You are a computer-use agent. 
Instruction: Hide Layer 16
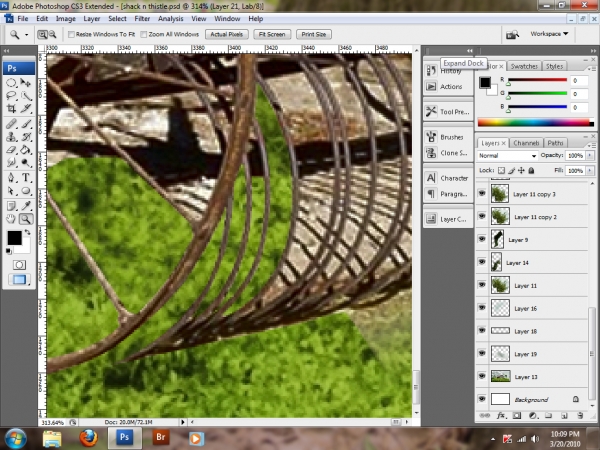pyautogui.click(x=482, y=308)
